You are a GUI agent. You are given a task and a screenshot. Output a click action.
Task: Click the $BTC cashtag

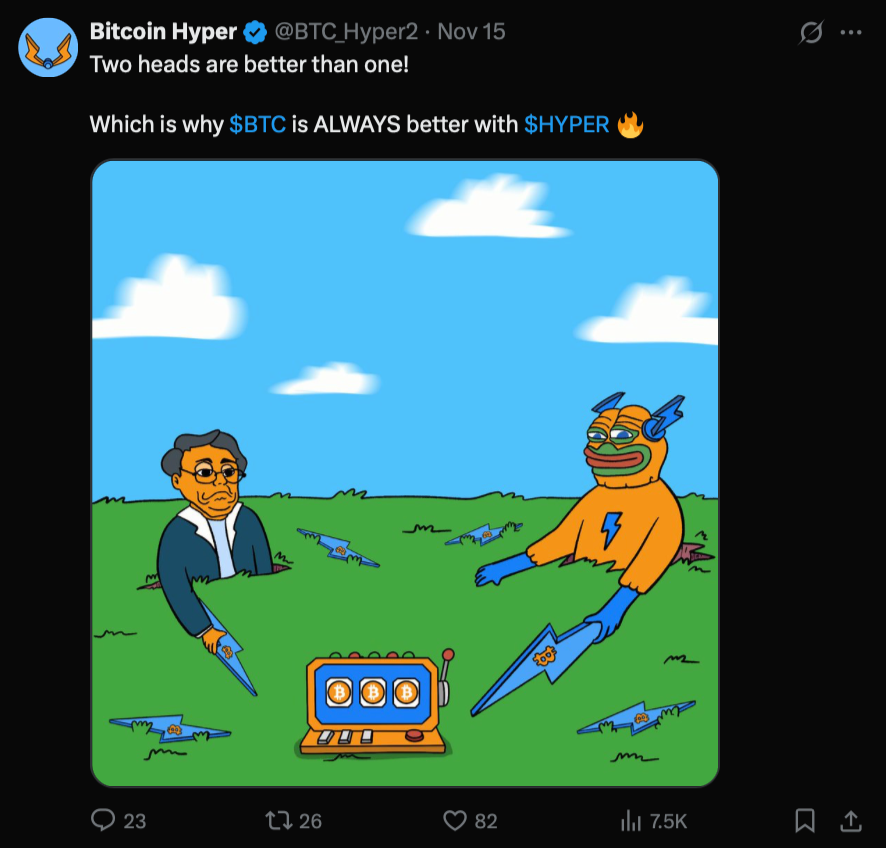258,125
